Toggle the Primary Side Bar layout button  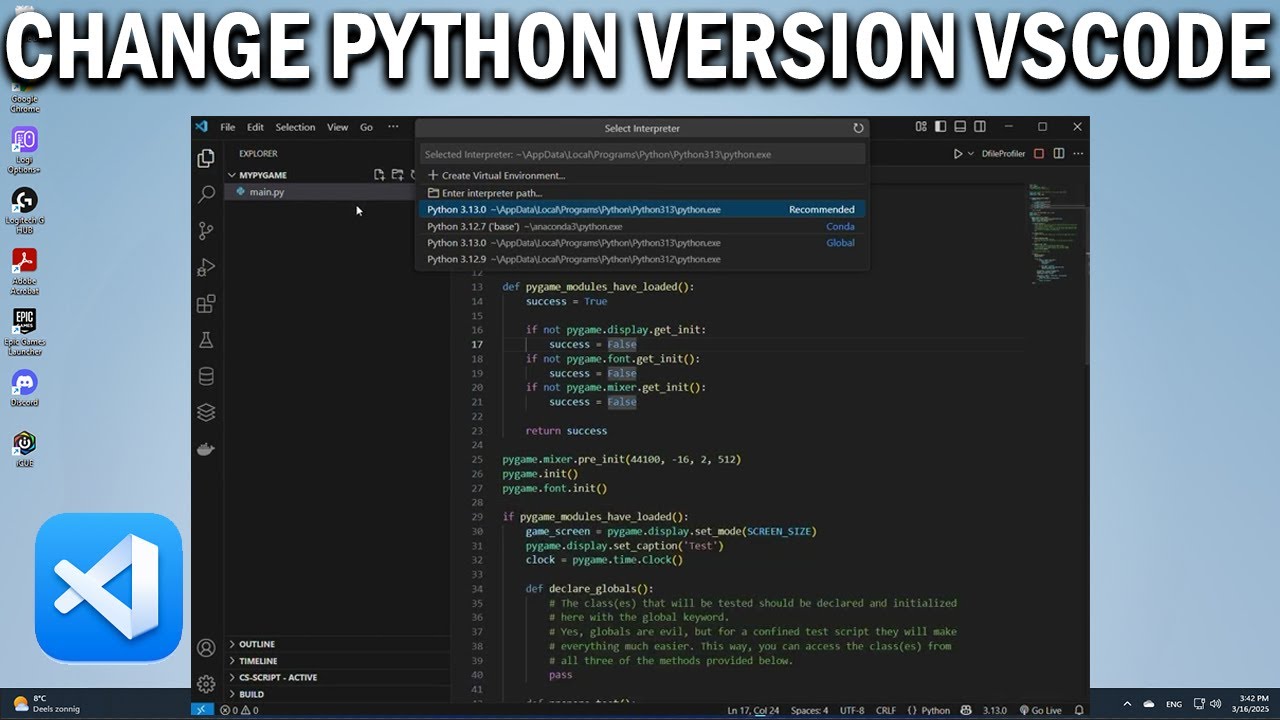[x=940, y=127]
